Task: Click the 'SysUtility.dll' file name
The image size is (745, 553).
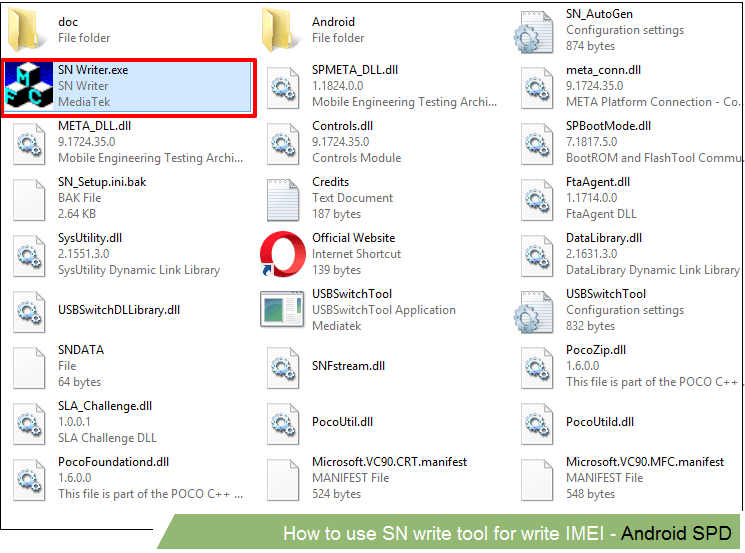Action: [x=90, y=238]
